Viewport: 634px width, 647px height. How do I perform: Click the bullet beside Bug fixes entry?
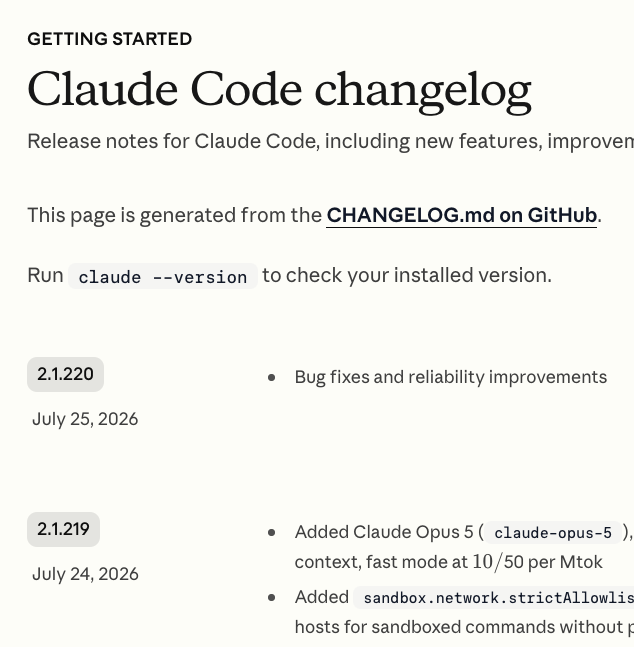[272, 378]
